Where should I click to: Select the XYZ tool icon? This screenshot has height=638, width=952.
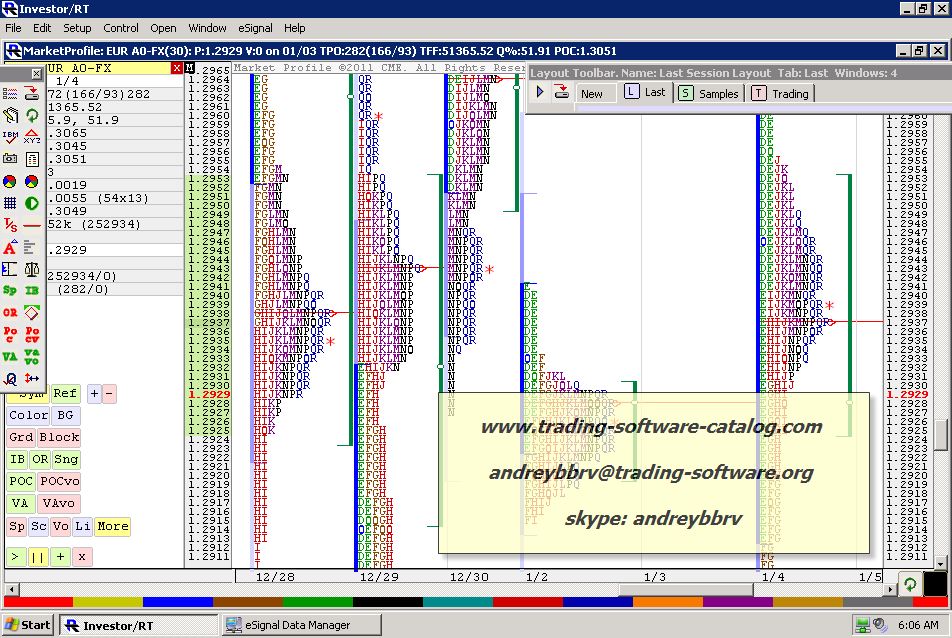(x=32, y=136)
